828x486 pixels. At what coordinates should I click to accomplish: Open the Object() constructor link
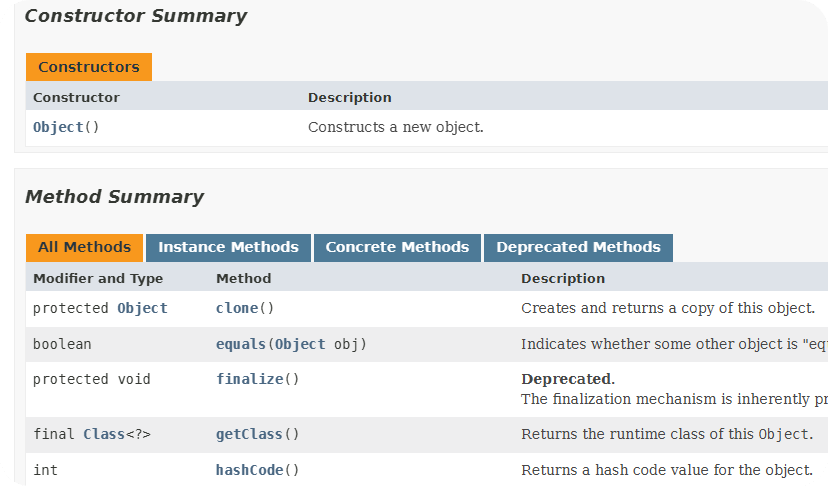pos(58,127)
